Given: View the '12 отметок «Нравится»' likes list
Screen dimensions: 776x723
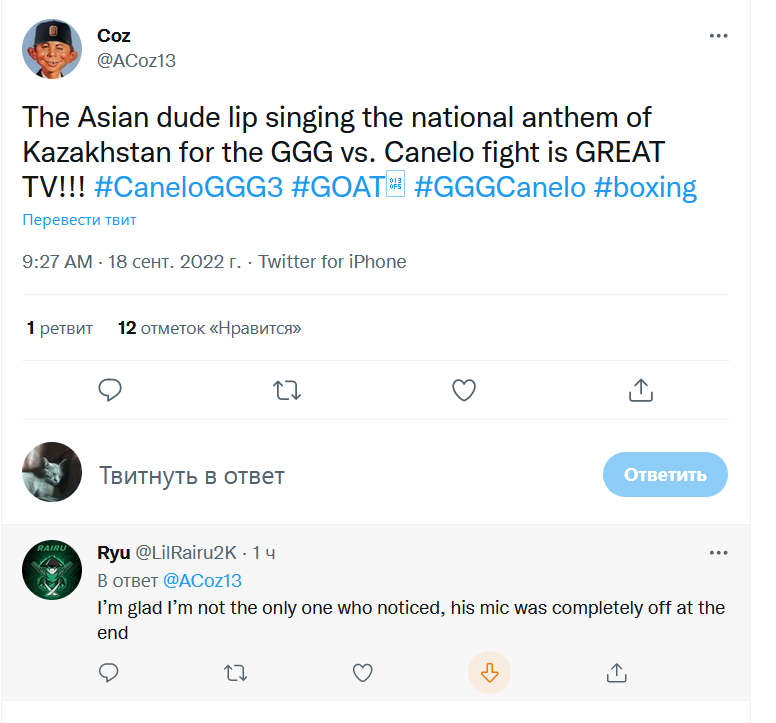Looking at the screenshot, I should (x=209, y=328).
